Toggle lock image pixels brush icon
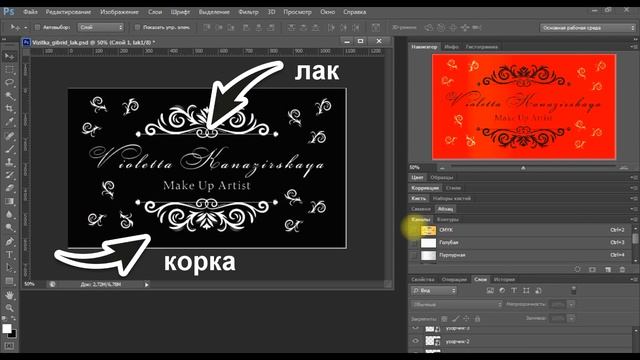Screen dimensions: 640x360 tap(456, 318)
